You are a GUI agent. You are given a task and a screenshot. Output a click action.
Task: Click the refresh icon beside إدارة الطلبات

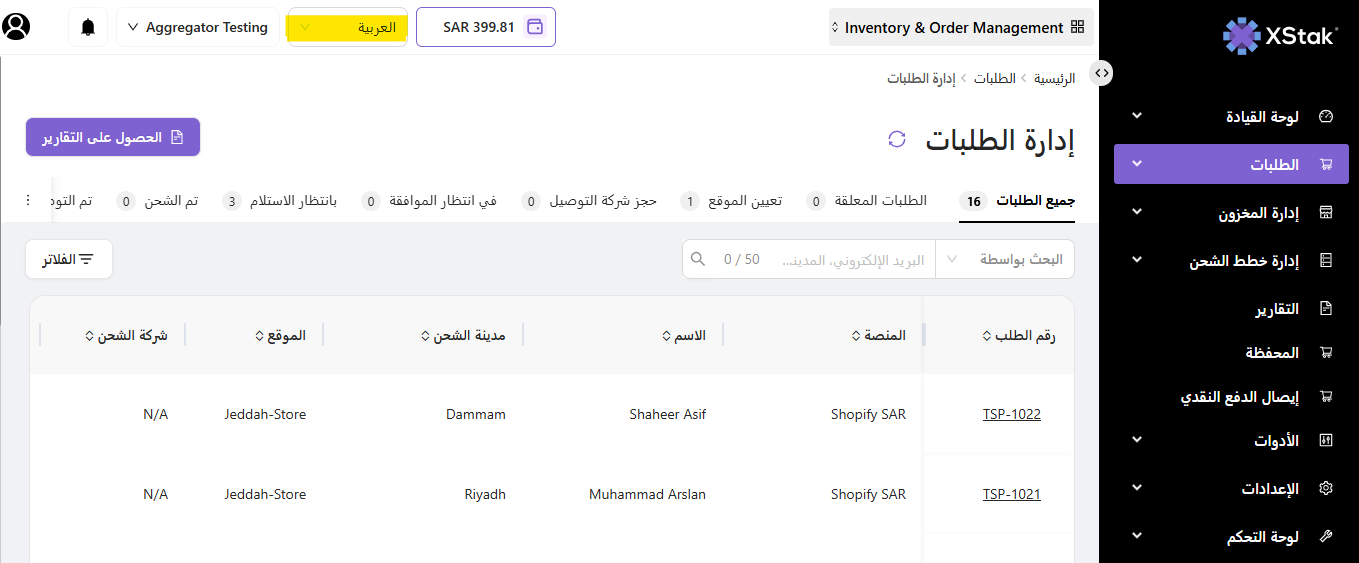(x=897, y=139)
